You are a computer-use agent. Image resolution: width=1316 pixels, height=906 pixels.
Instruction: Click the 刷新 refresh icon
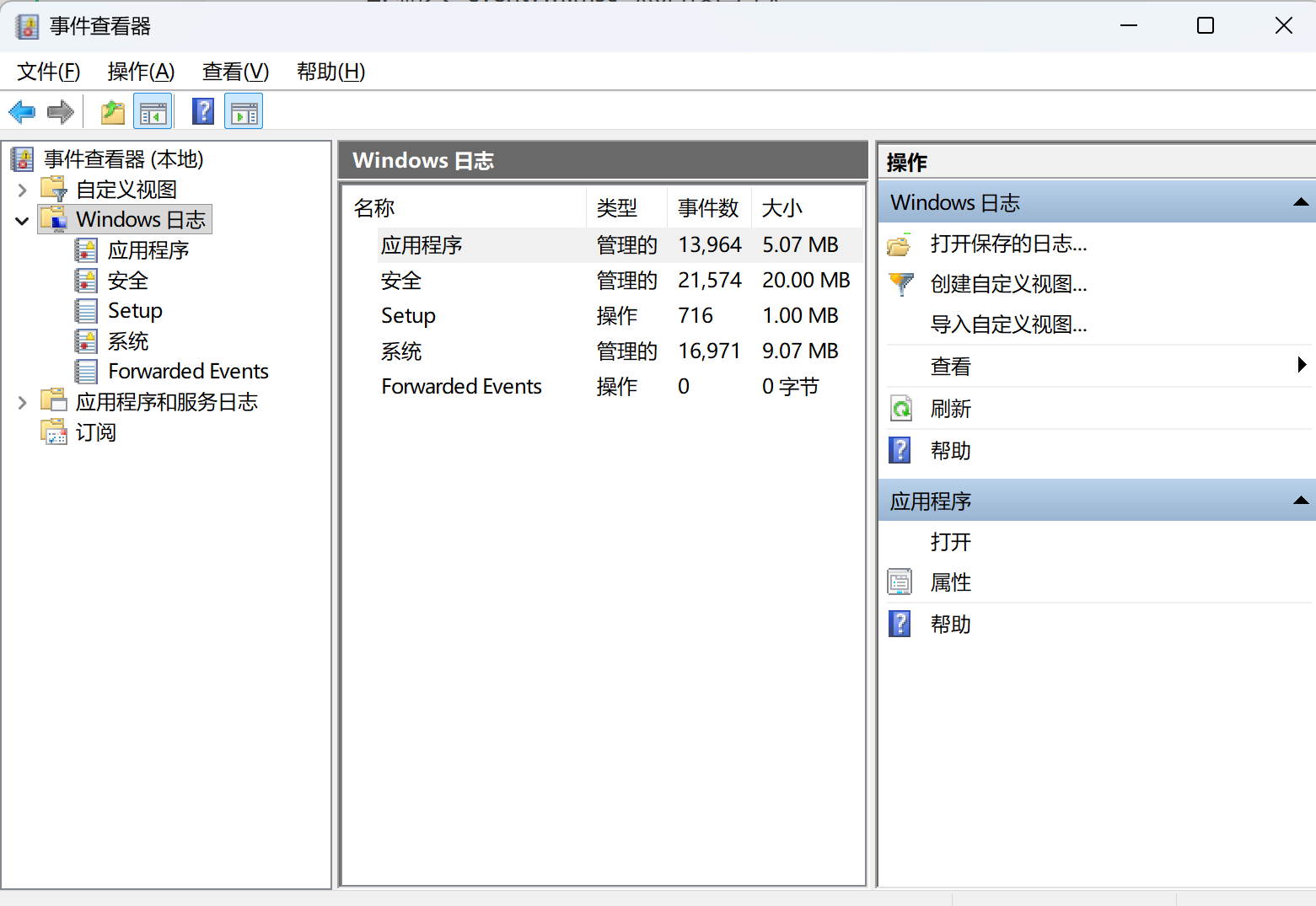(x=901, y=409)
